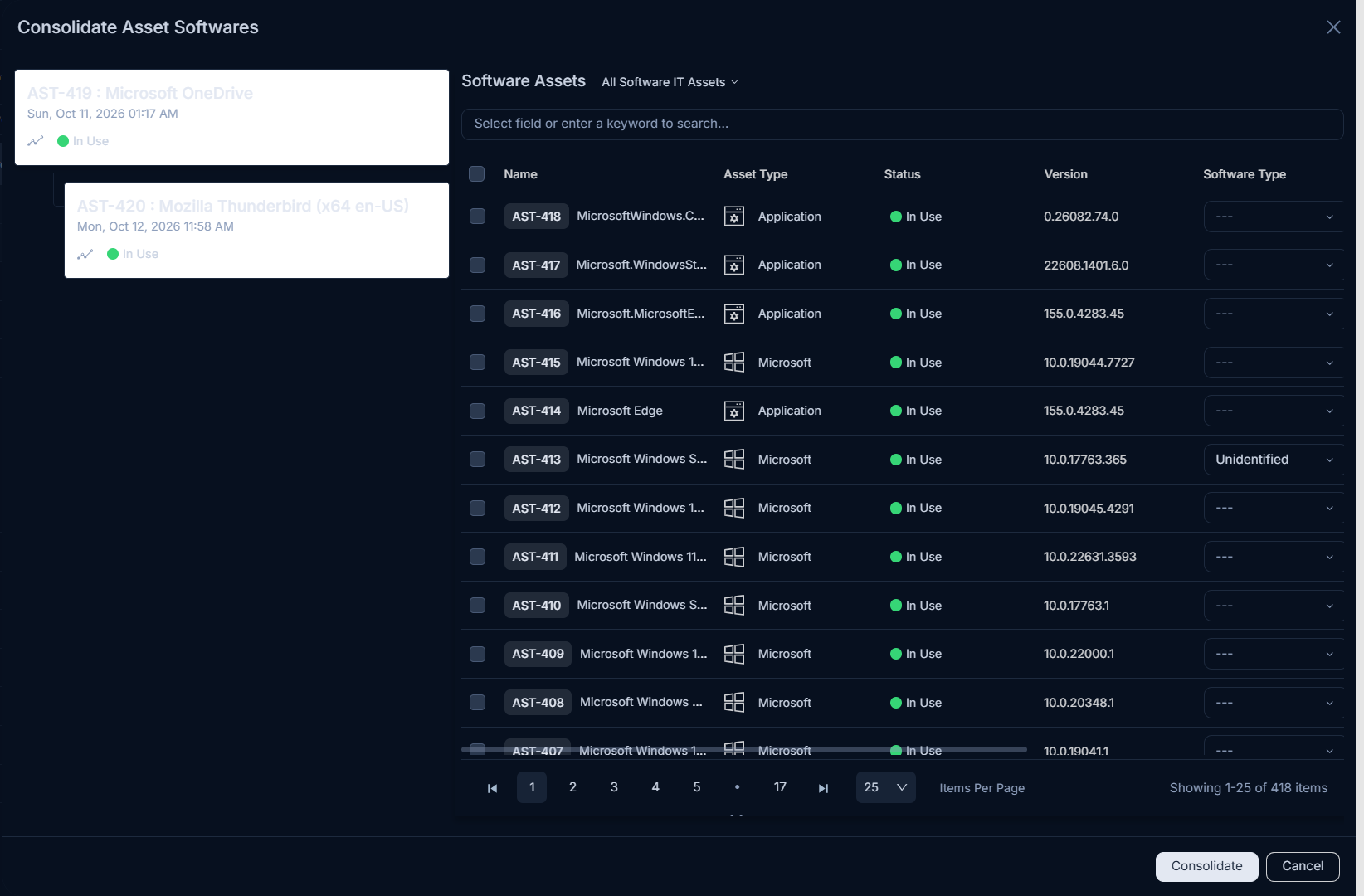Screen dimensions: 1364x896
Task: Check the AST-408 row checkbox
Action: tap(477, 702)
